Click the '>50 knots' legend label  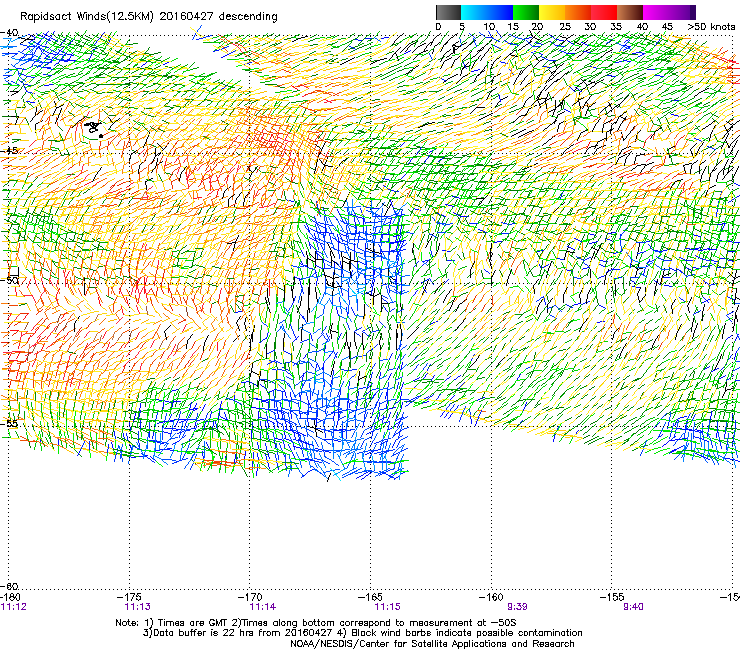pos(711,27)
